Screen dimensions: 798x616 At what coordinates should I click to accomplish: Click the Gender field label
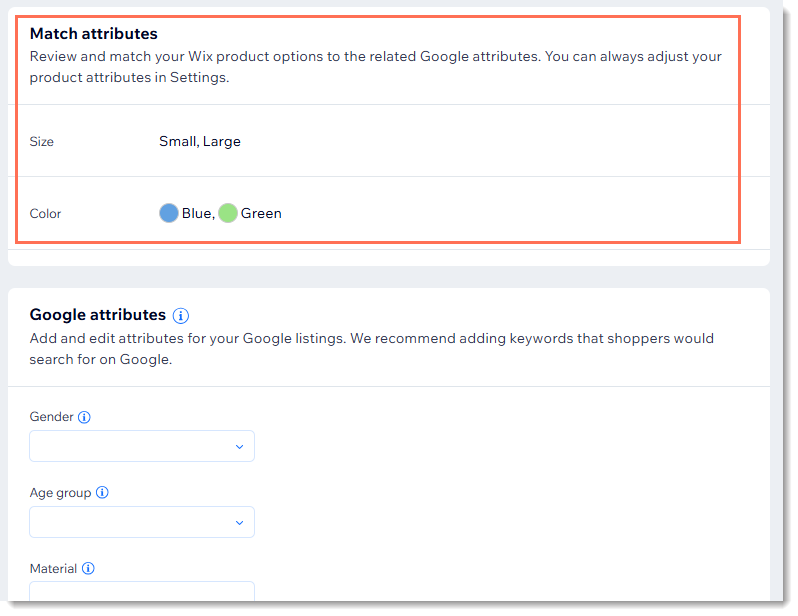[52, 417]
